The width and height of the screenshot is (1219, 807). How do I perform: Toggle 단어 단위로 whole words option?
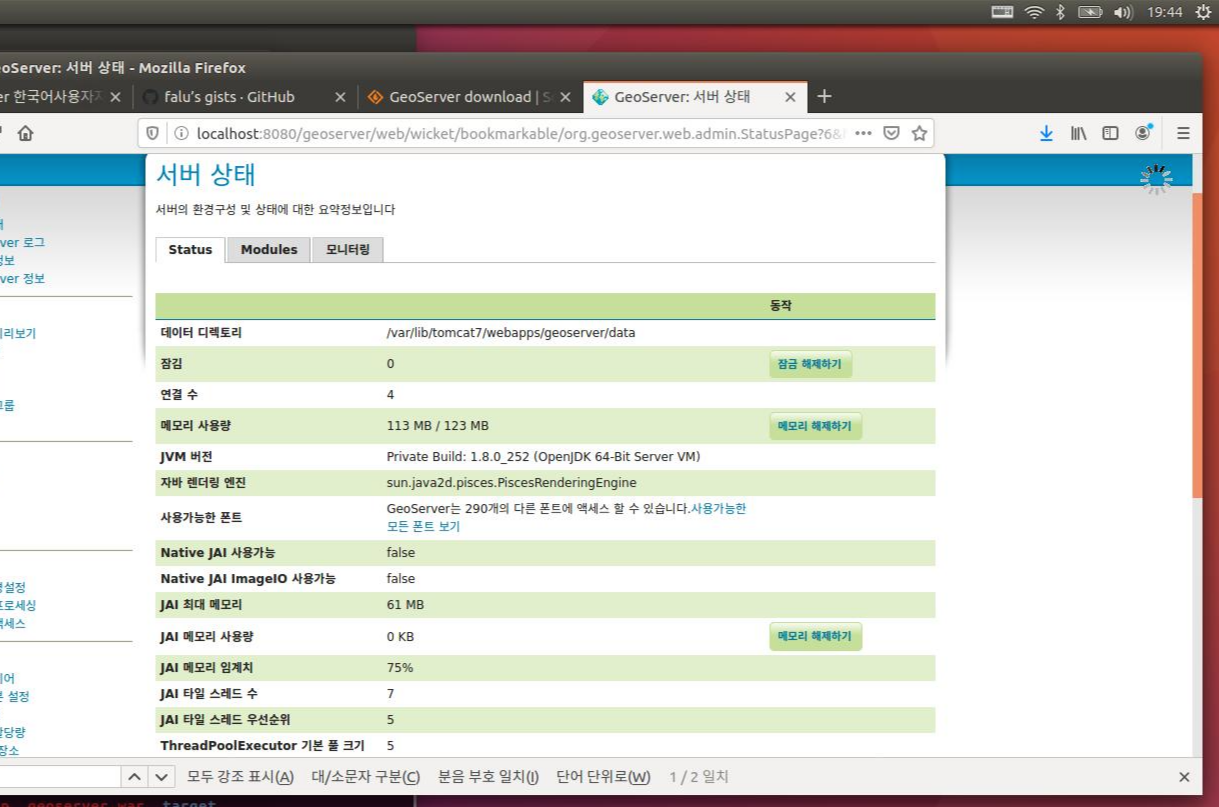[603, 777]
